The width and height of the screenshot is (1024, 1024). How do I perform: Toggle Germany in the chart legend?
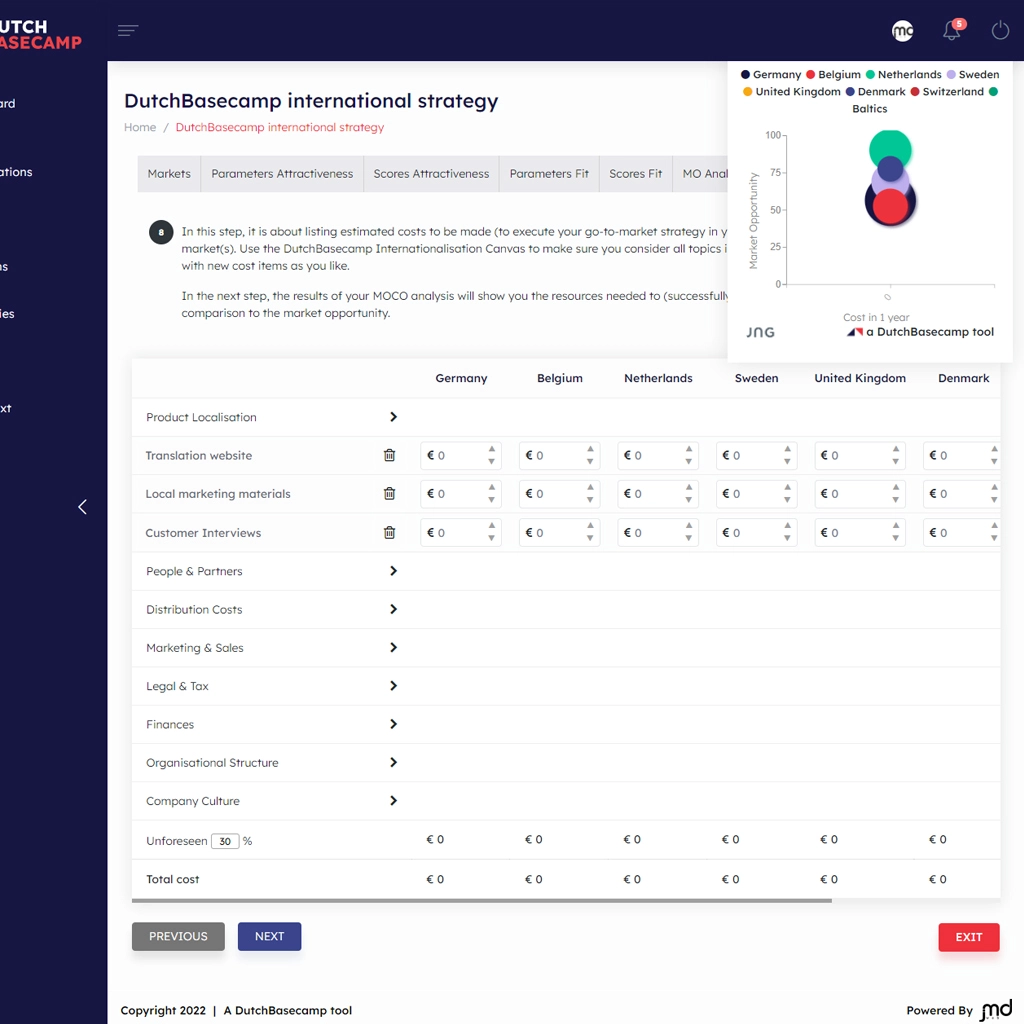[771, 74]
